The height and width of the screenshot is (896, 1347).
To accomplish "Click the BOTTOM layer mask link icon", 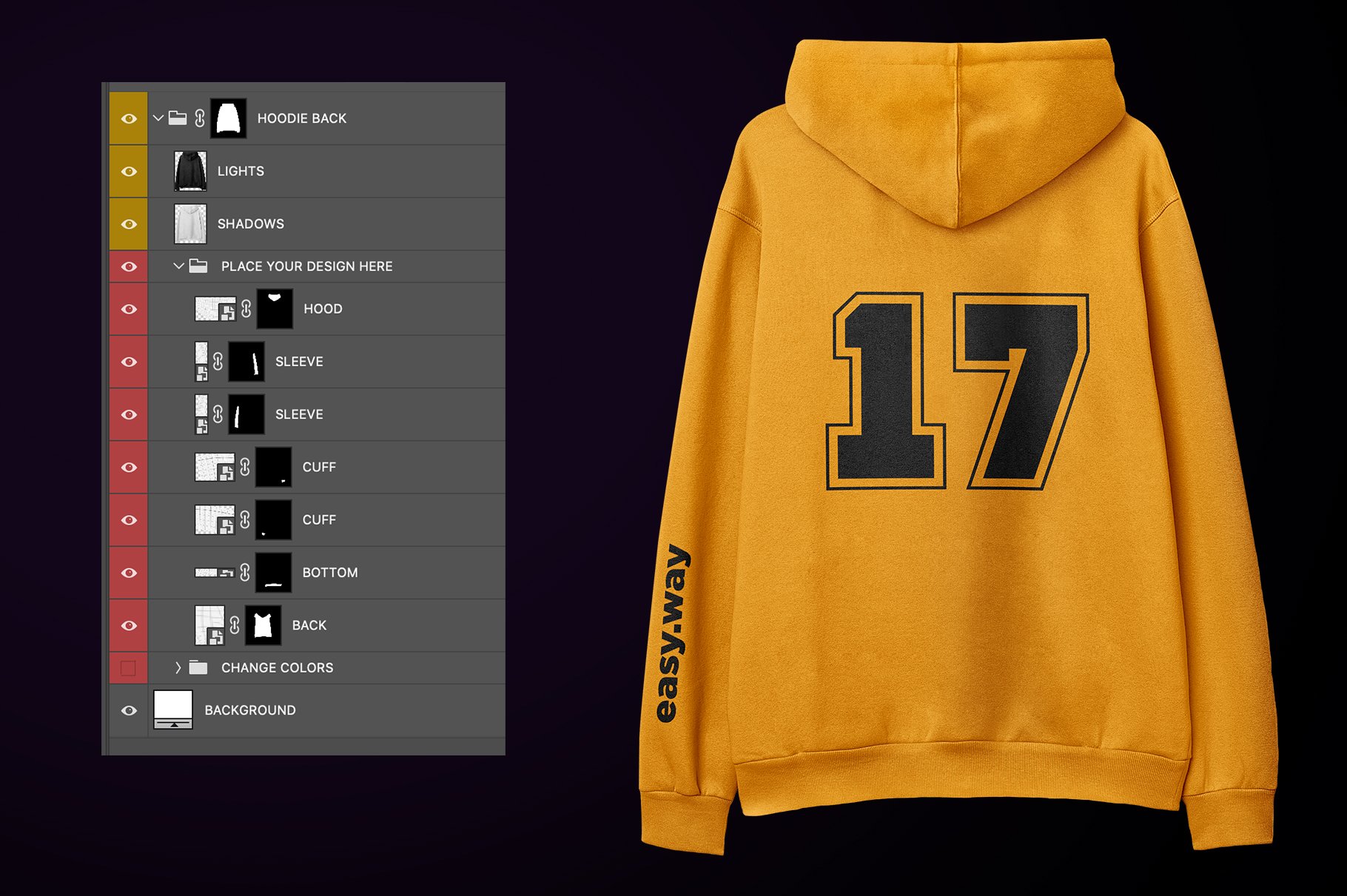I will [x=245, y=573].
